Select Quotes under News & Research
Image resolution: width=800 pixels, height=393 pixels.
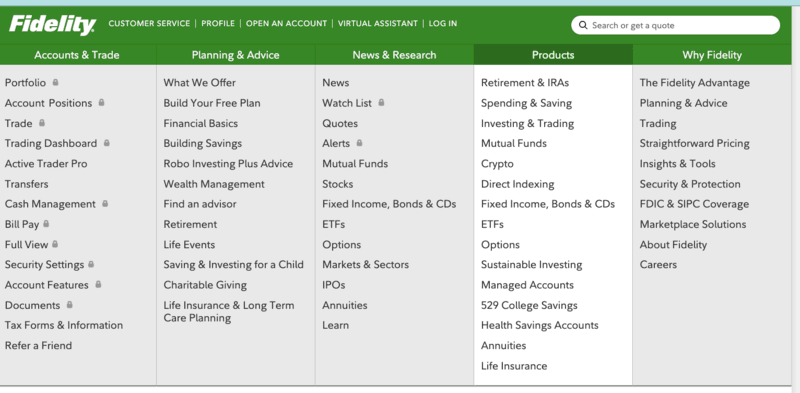coord(340,124)
